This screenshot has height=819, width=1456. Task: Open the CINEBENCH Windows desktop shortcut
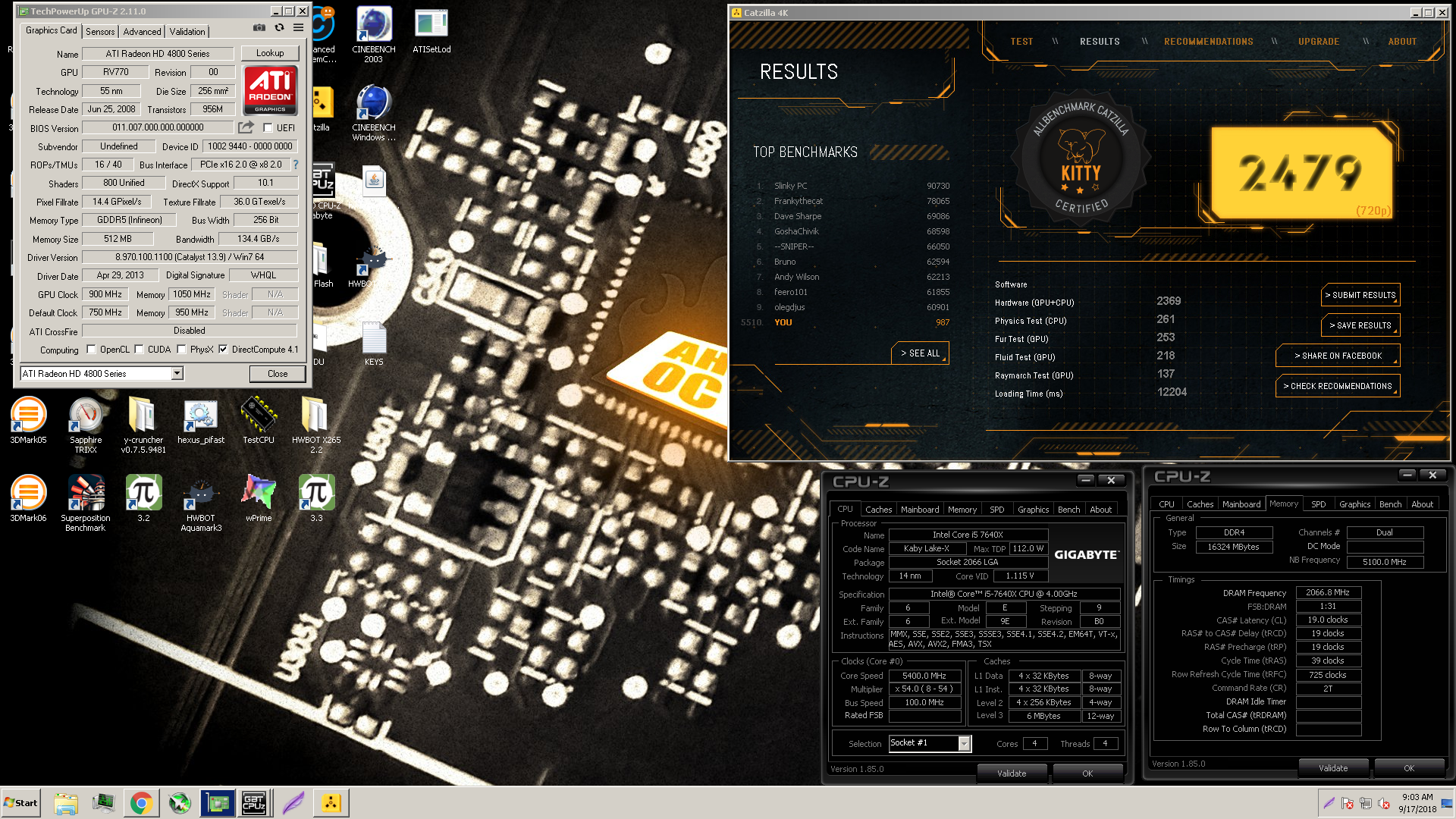374,114
